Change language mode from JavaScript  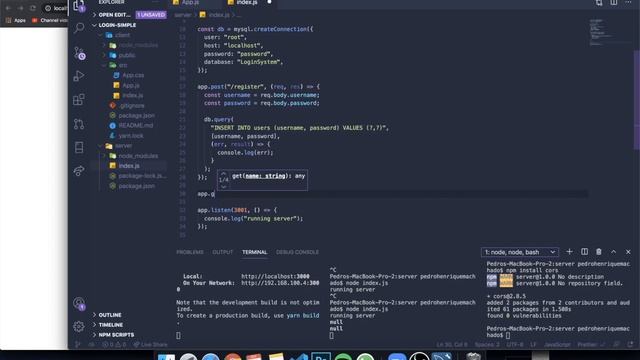click(x=557, y=344)
